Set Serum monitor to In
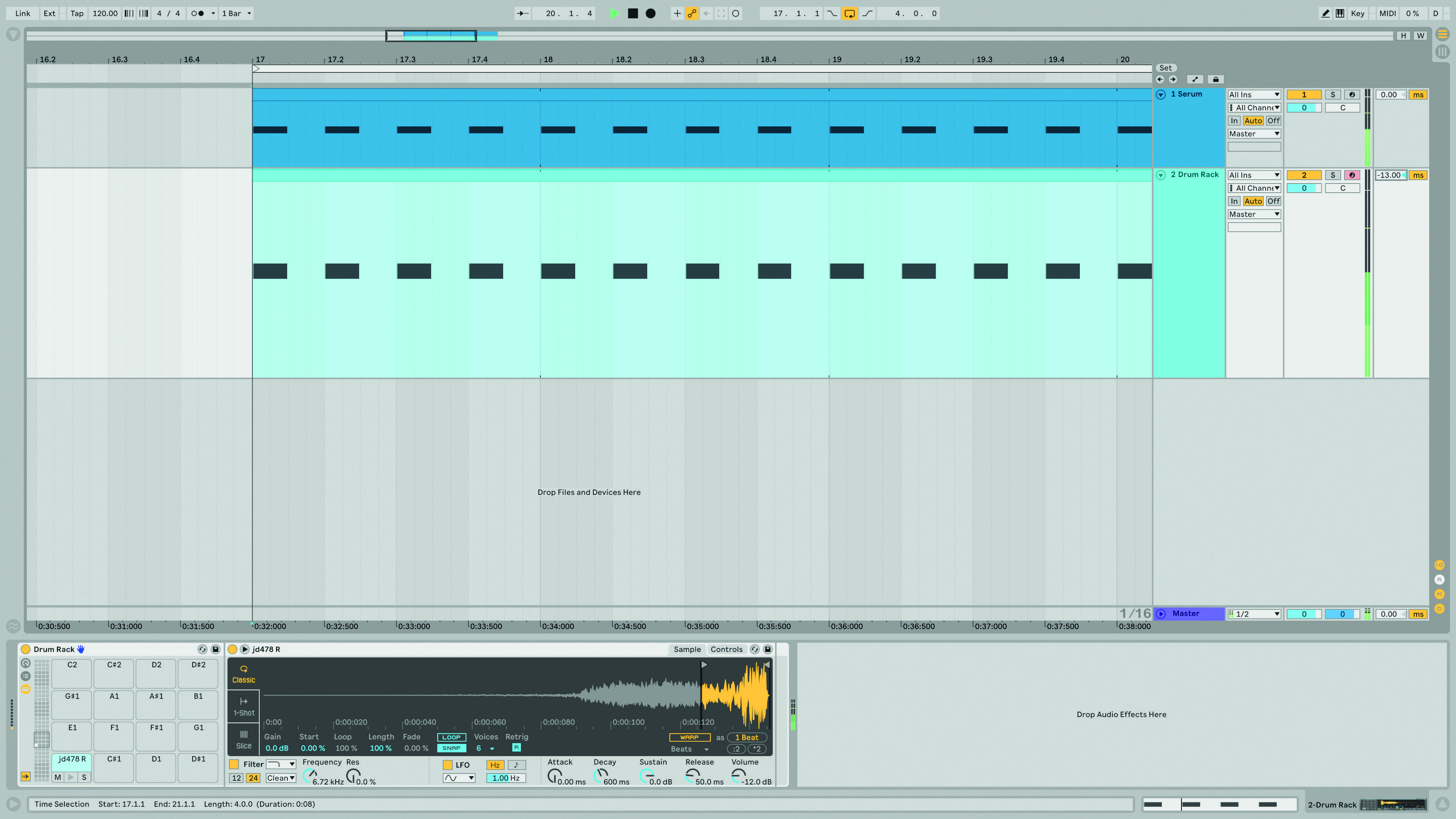Screen dimensions: 1456x819 click(x=1234, y=121)
